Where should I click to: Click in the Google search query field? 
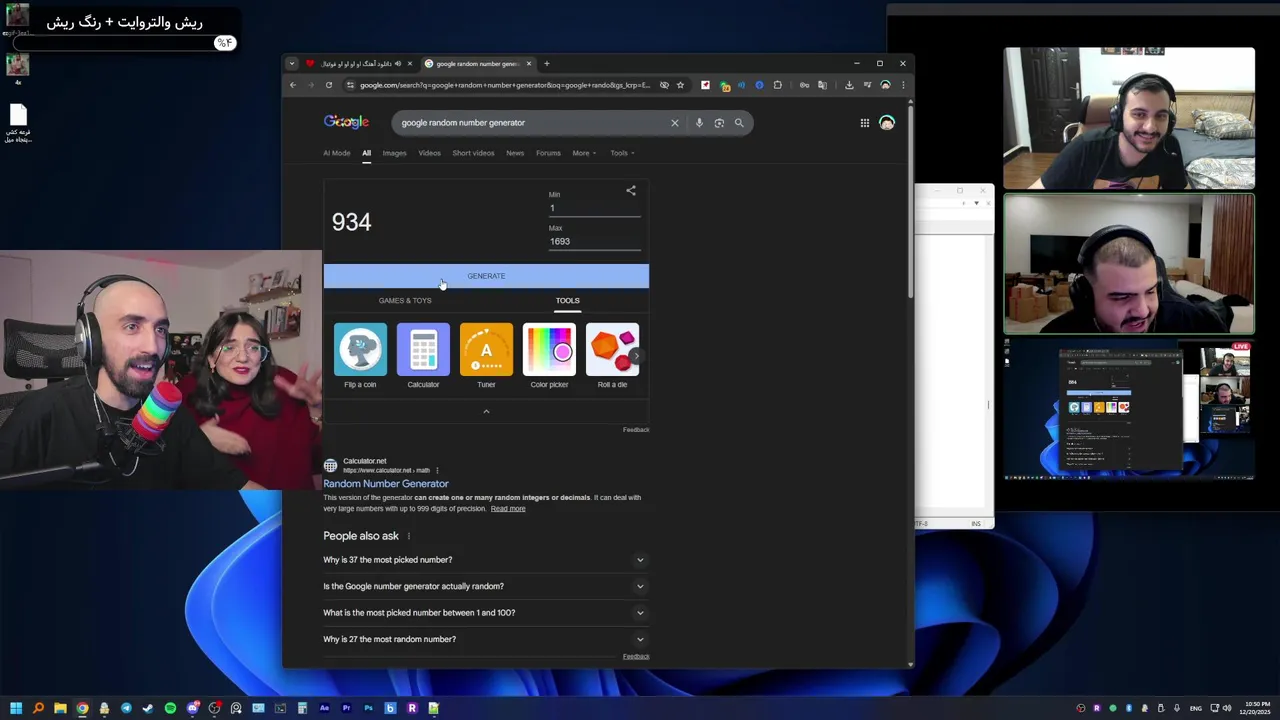coord(530,123)
